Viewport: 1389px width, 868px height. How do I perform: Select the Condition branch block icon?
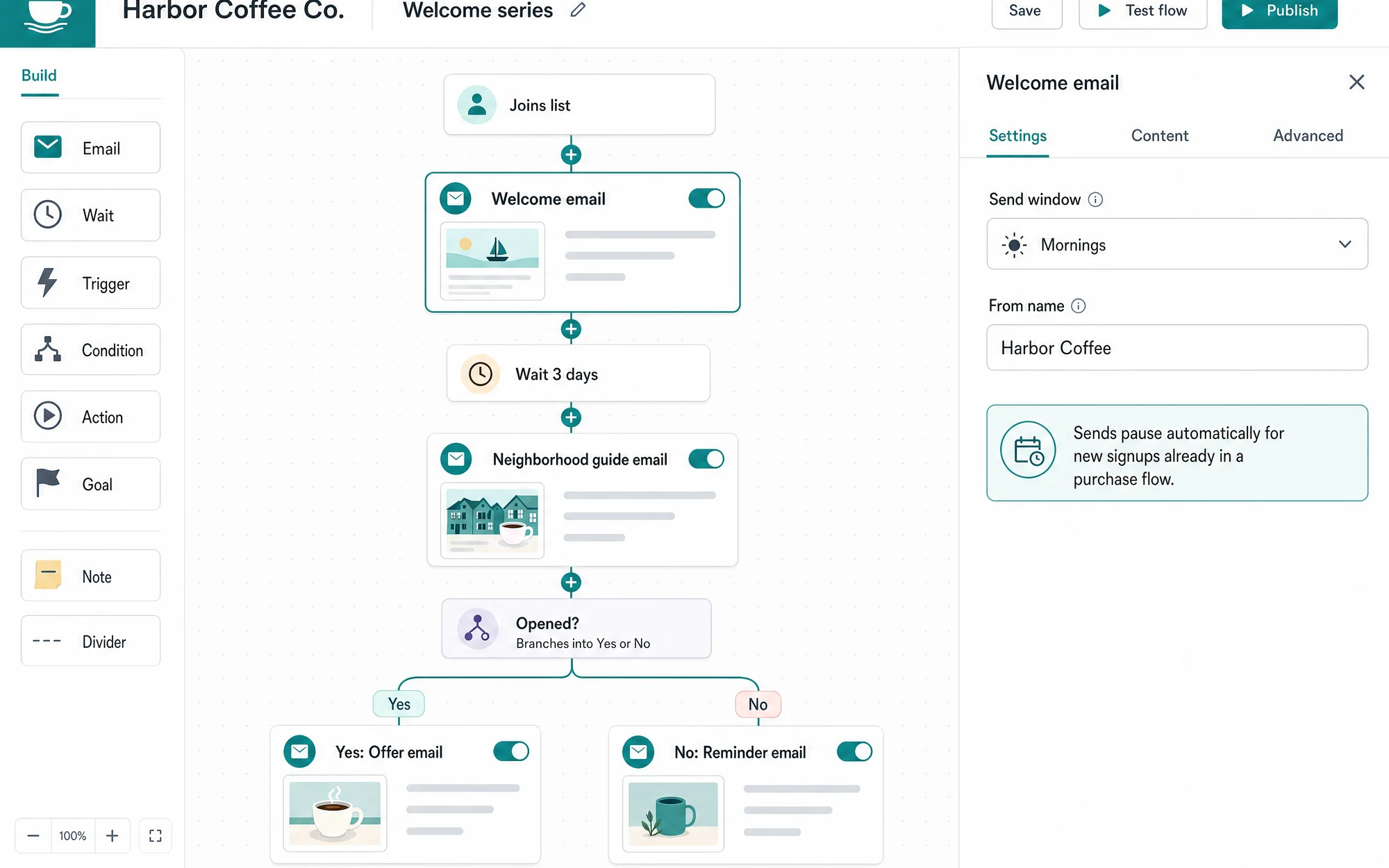pos(48,349)
